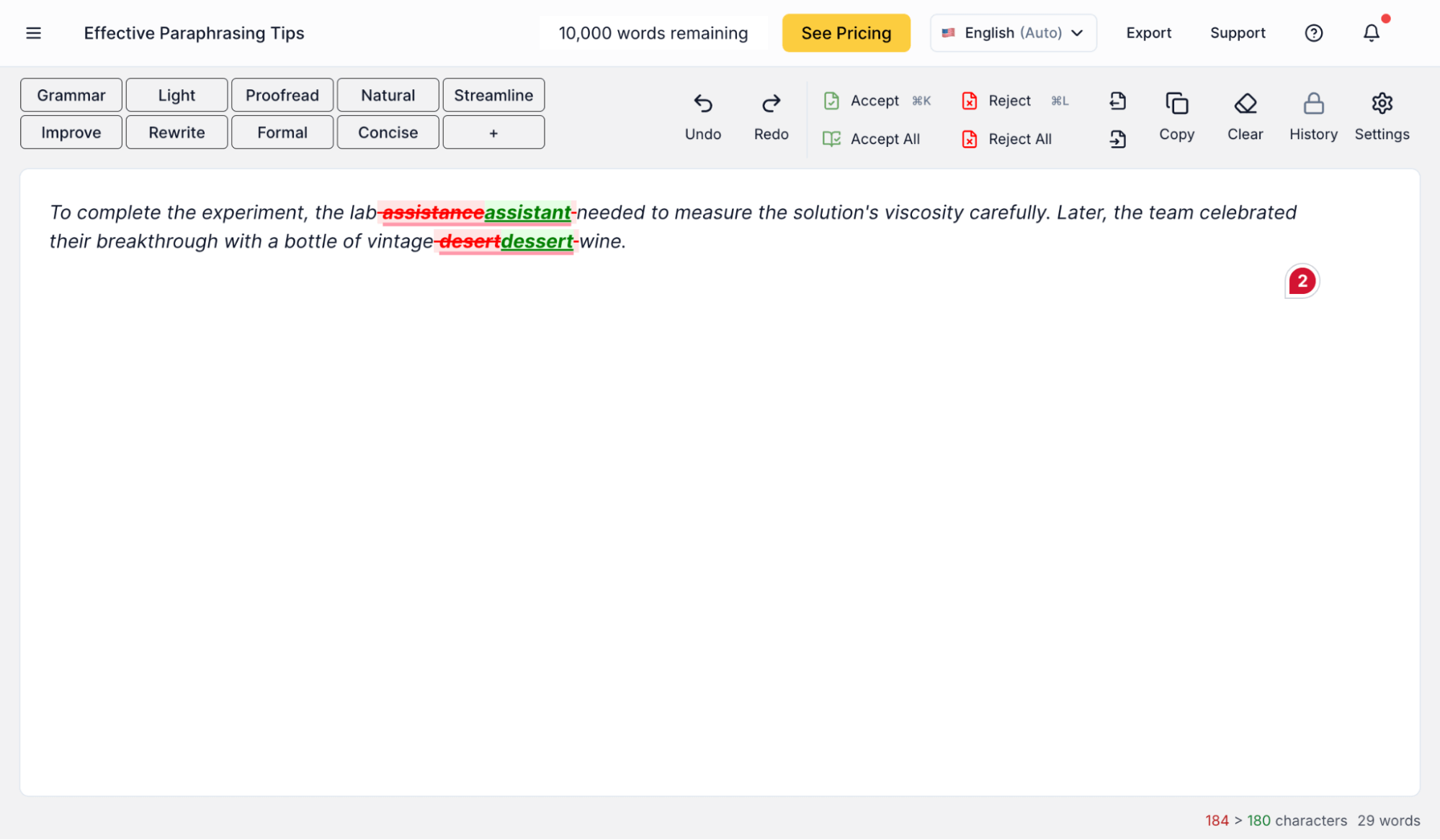Image resolution: width=1440 pixels, height=840 pixels.
Task: Go to previous change icon
Action: [1117, 101]
